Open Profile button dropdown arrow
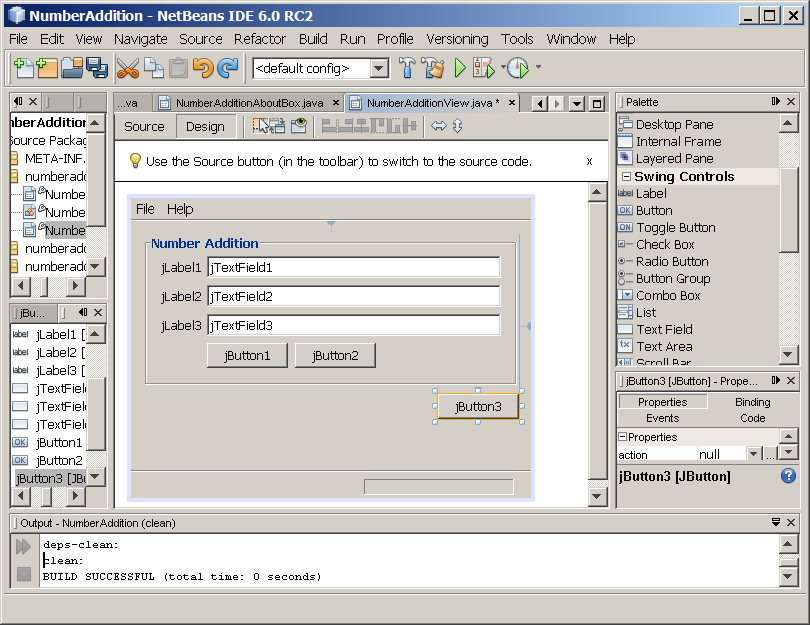This screenshot has height=625, width=810. point(538,67)
